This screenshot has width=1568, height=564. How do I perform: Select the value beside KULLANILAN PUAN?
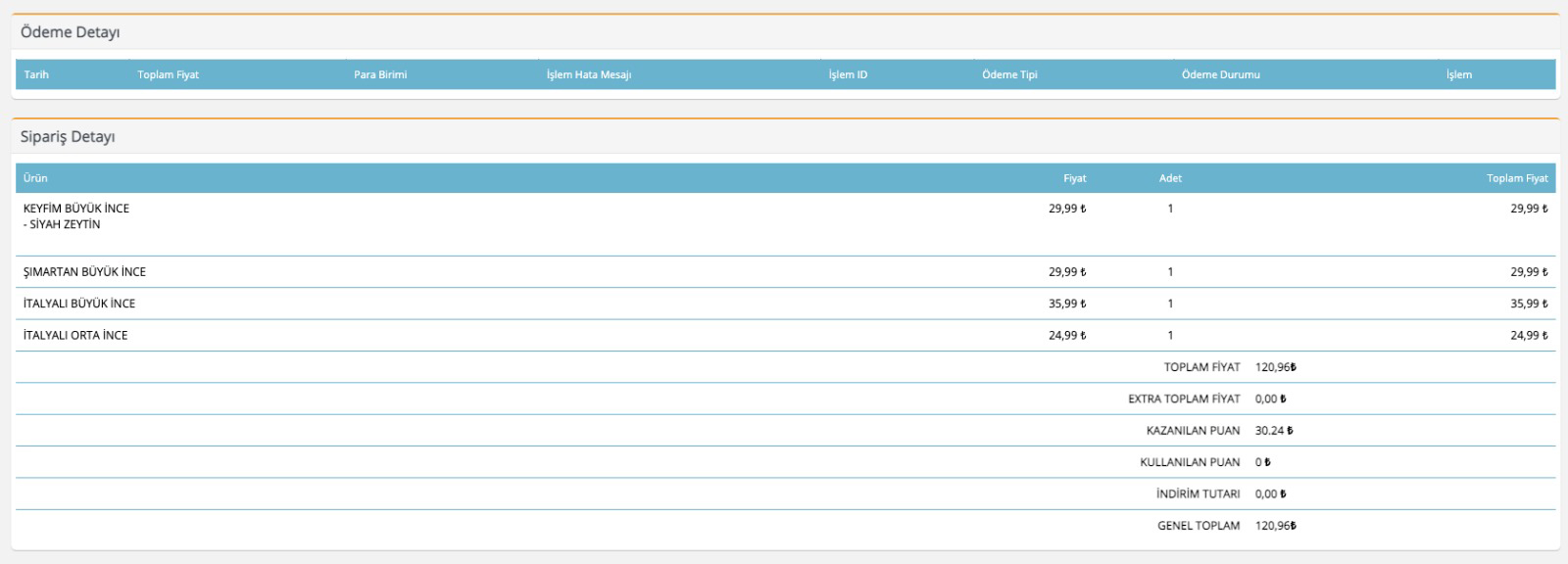(1263, 462)
